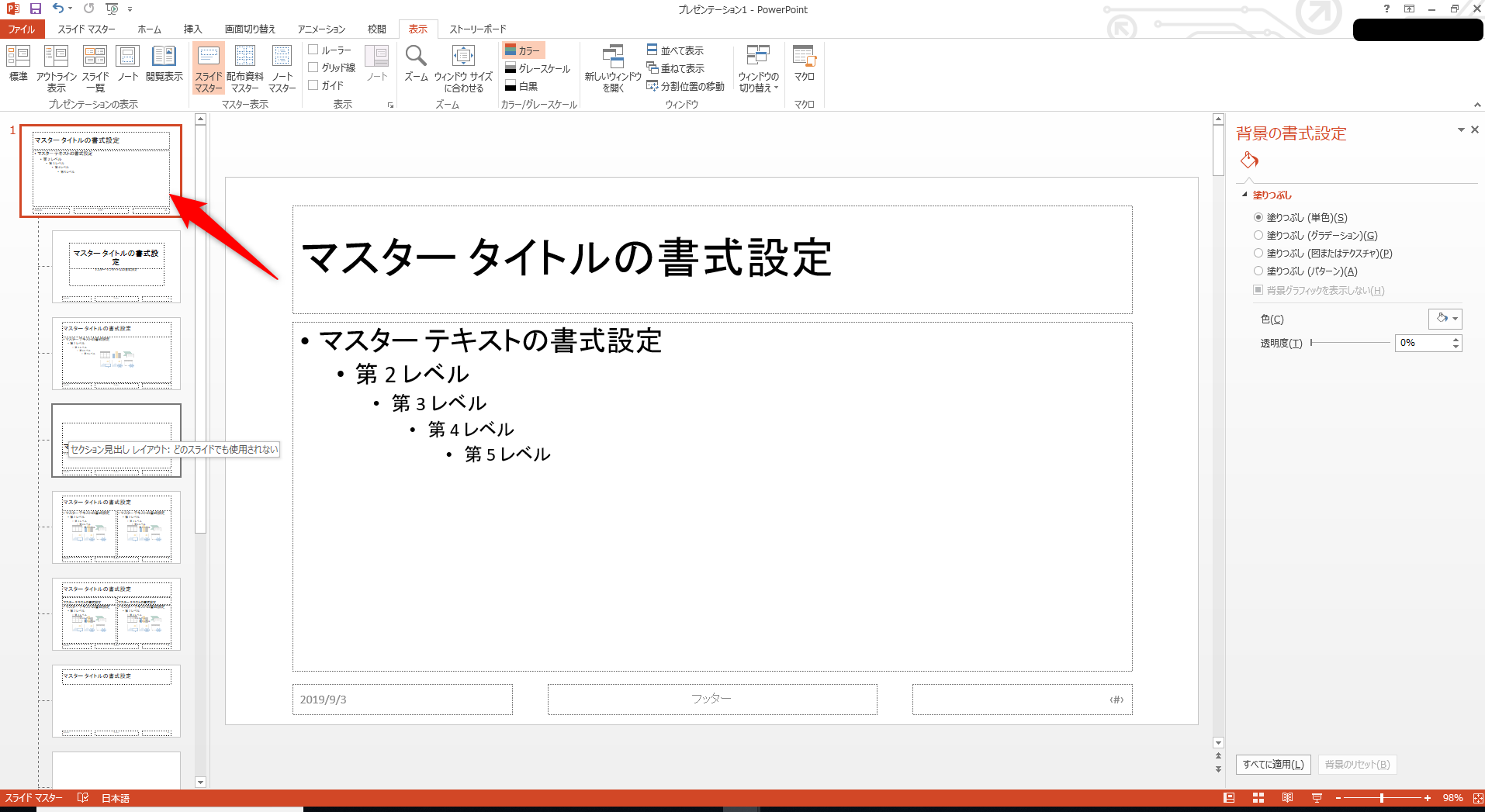Image resolution: width=1485 pixels, height=812 pixels.
Task: Open Handout Master (配布資料マスター)
Action: [x=245, y=68]
